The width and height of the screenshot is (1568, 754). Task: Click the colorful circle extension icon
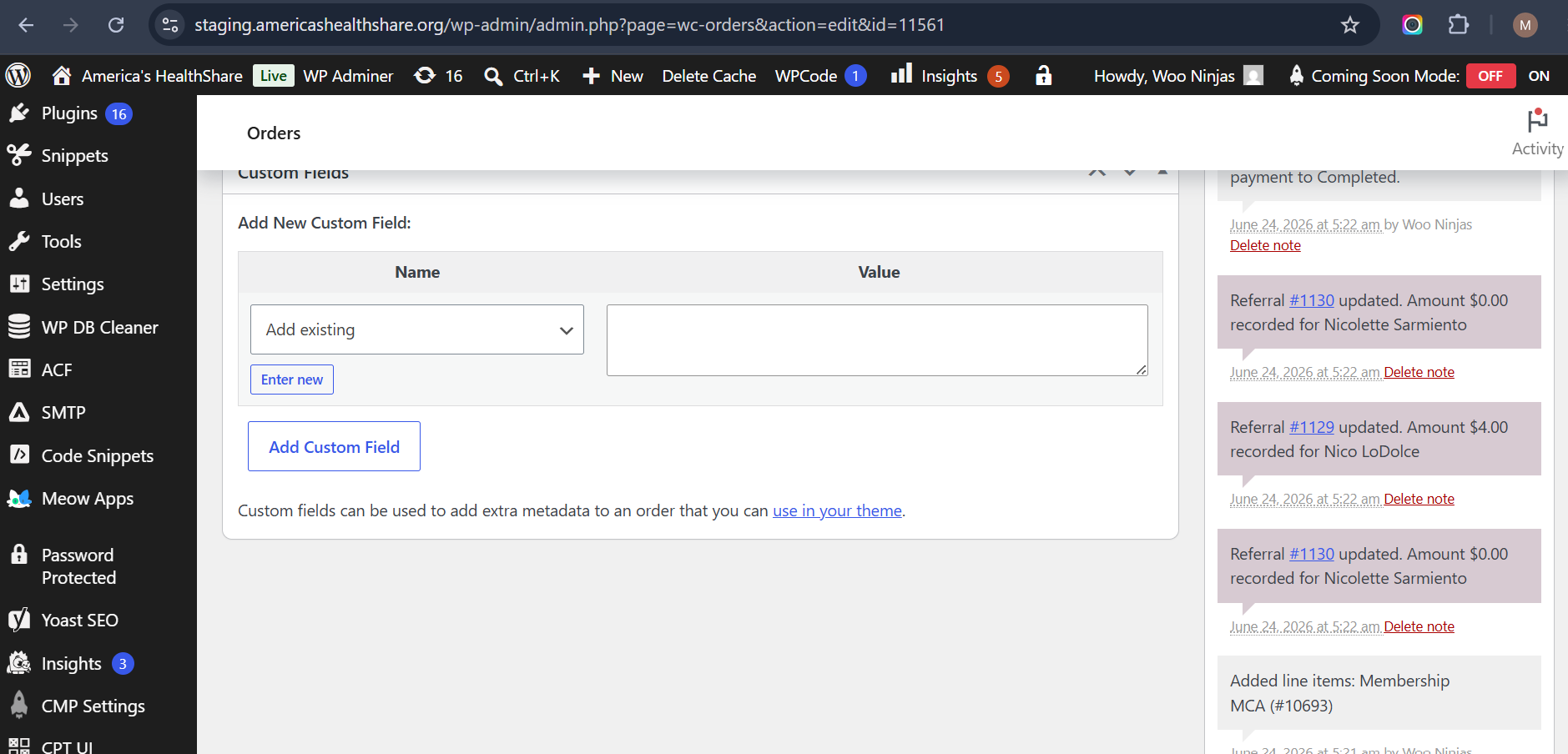pos(1412,25)
